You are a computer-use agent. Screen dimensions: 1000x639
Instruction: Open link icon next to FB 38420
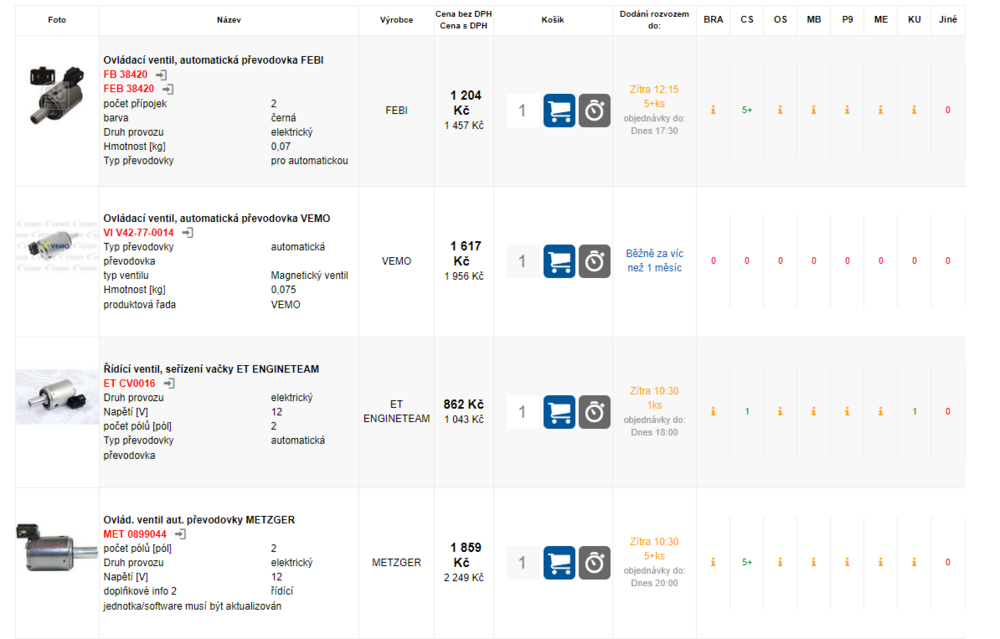coord(161,75)
